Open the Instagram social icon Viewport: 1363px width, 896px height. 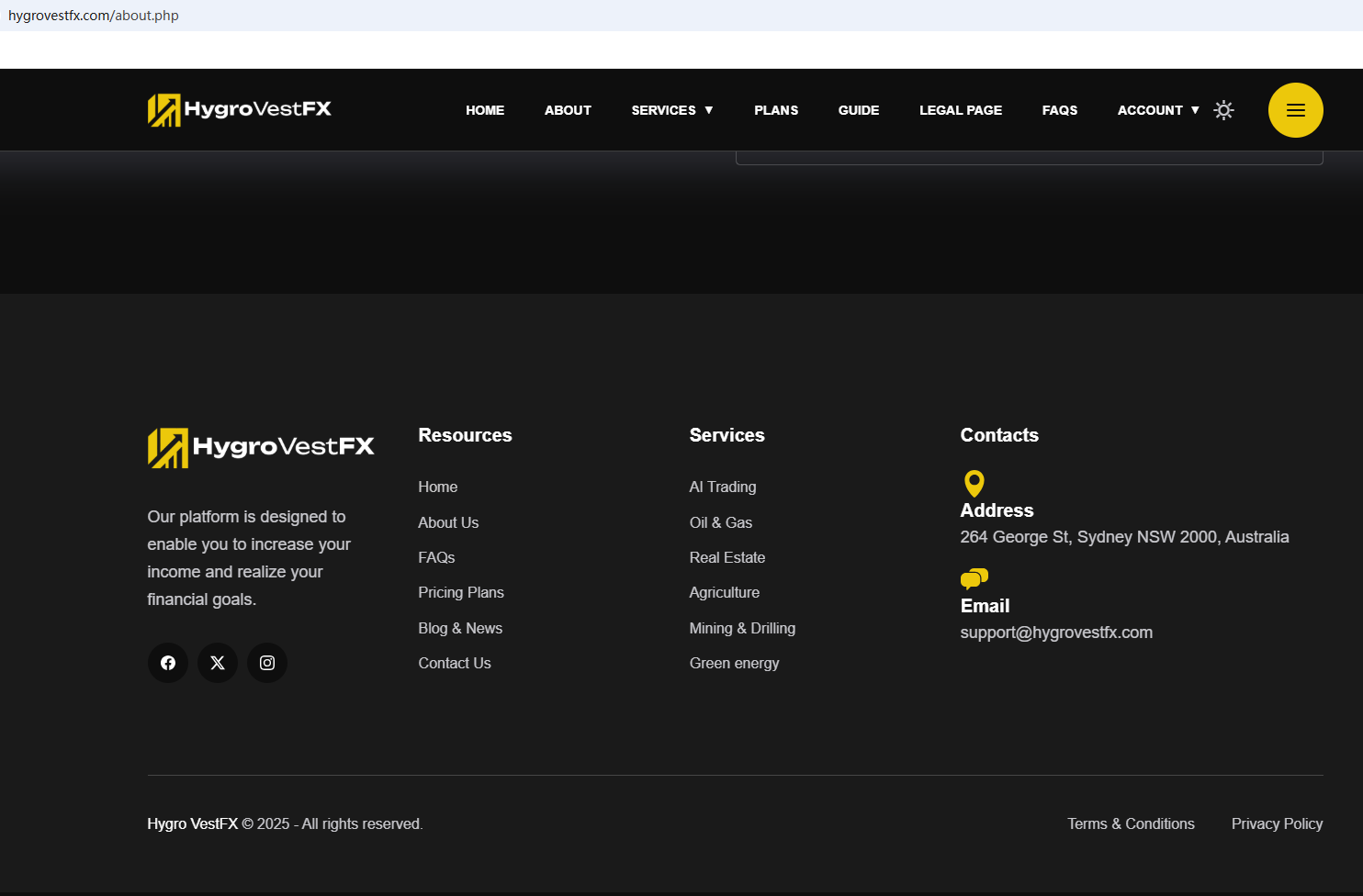tap(267, 663)
